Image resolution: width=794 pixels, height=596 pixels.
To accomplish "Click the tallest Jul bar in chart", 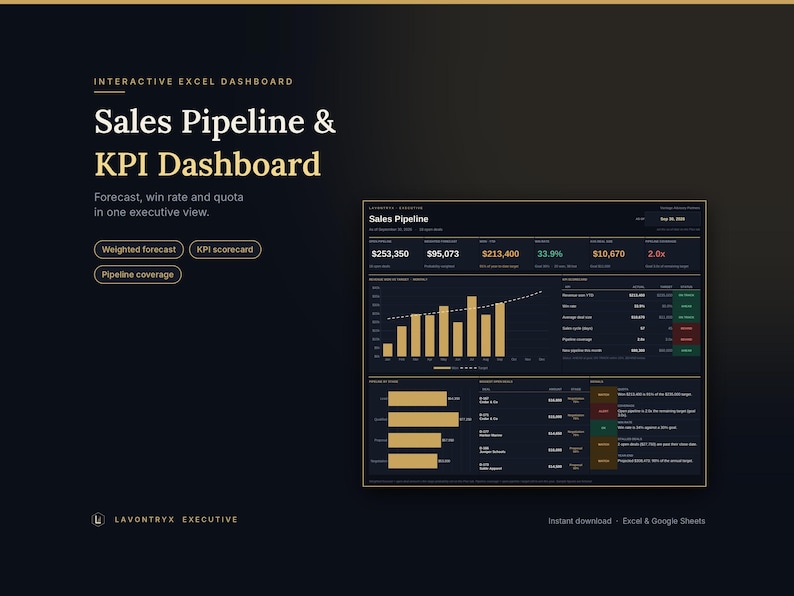I will click(471, 326).
